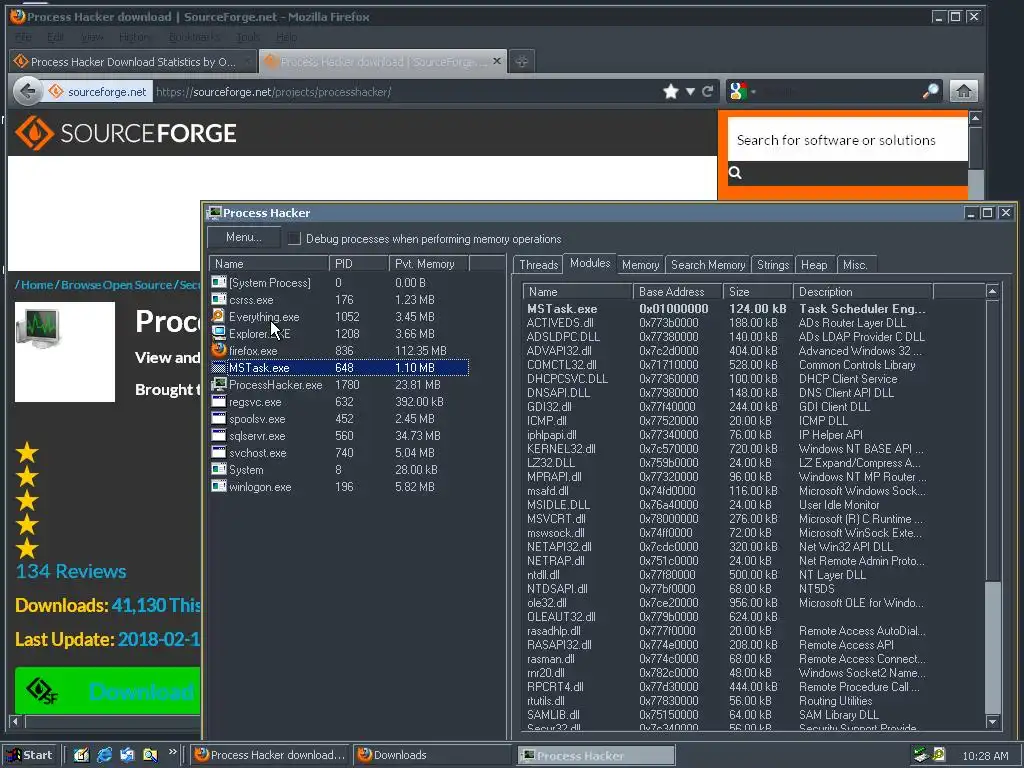Sort modules by Base Address column
This screenshot has width=1024, height=768.
coord(677,292)
